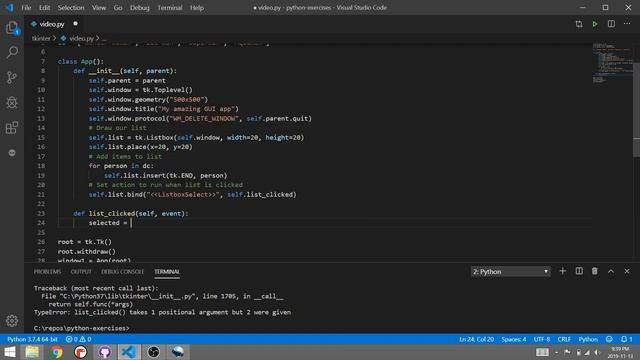Open the Search view in activity bar
The height and width of the screenshot is (360, 640).
tap(12, 52)
